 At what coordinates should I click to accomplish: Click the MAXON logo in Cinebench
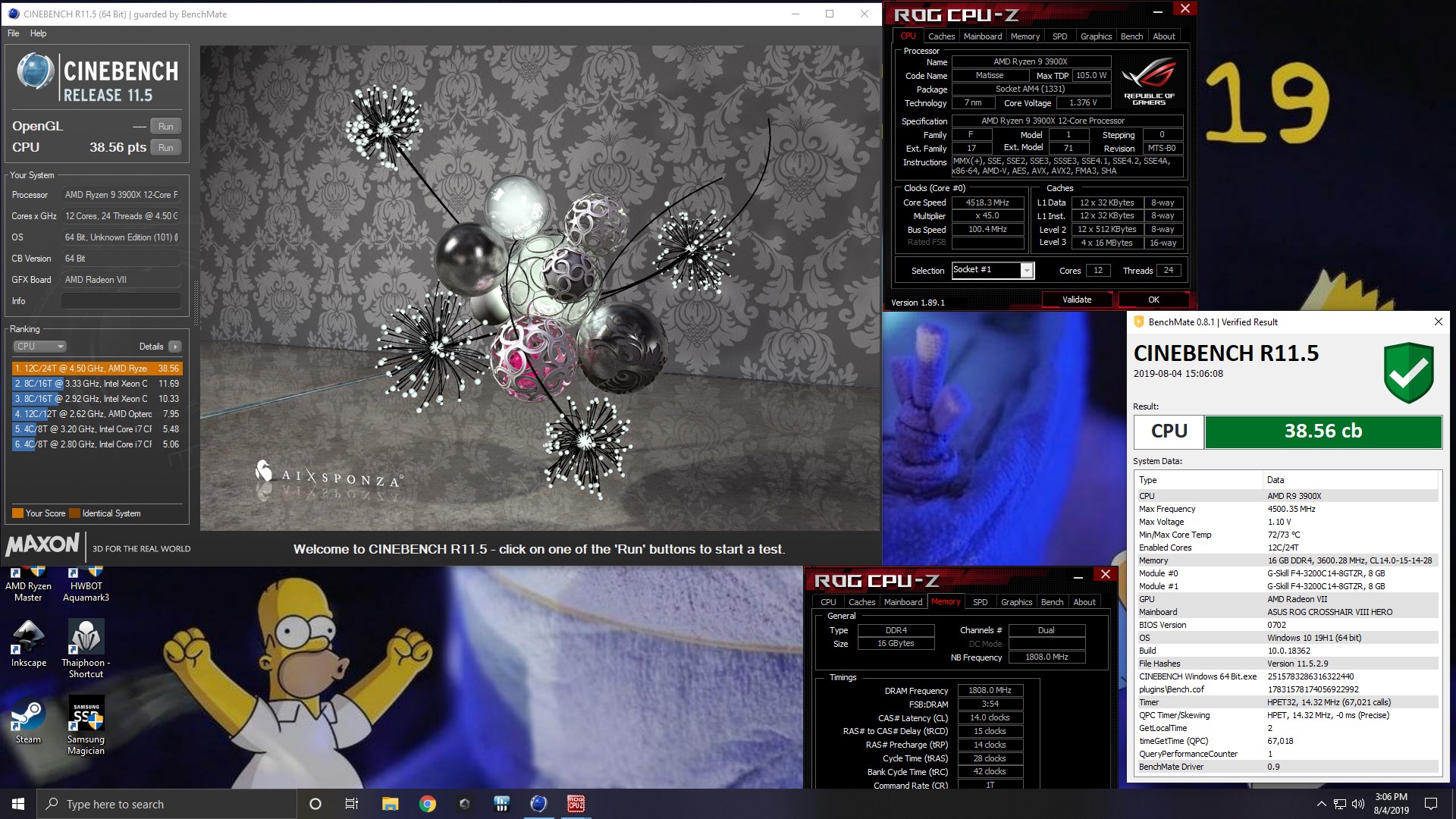point(42,544)
